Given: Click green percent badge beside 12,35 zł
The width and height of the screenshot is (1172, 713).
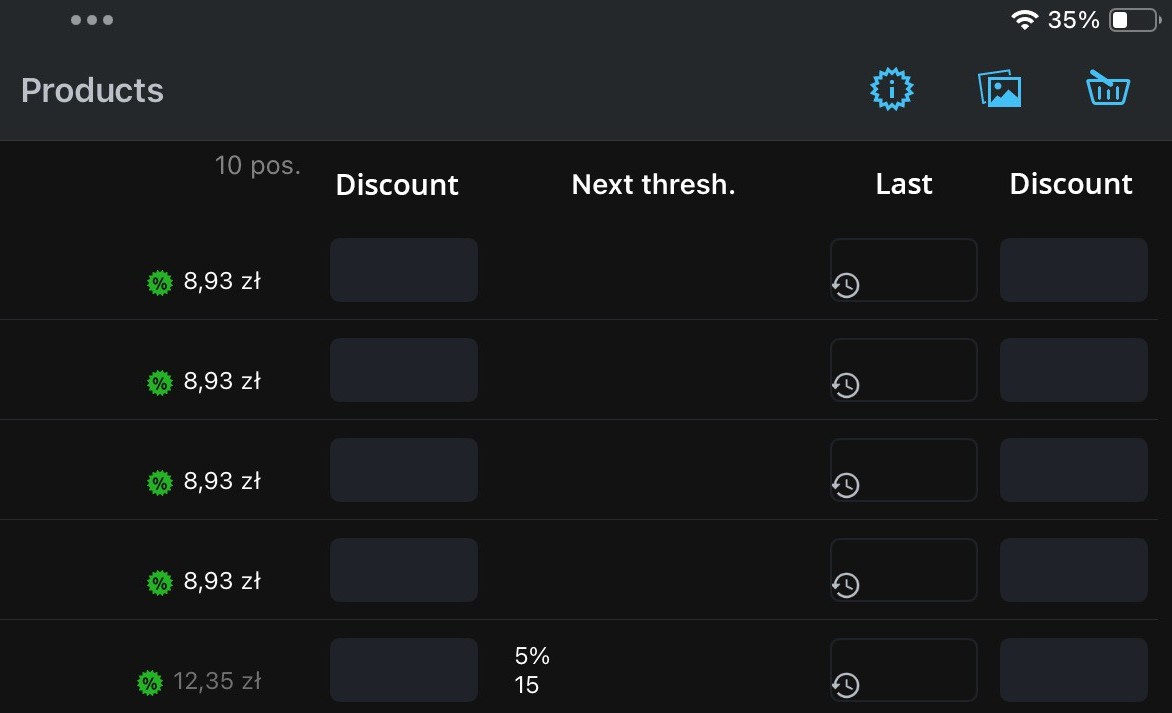Looking at the screenshot, I should click(x=149, y=683).
